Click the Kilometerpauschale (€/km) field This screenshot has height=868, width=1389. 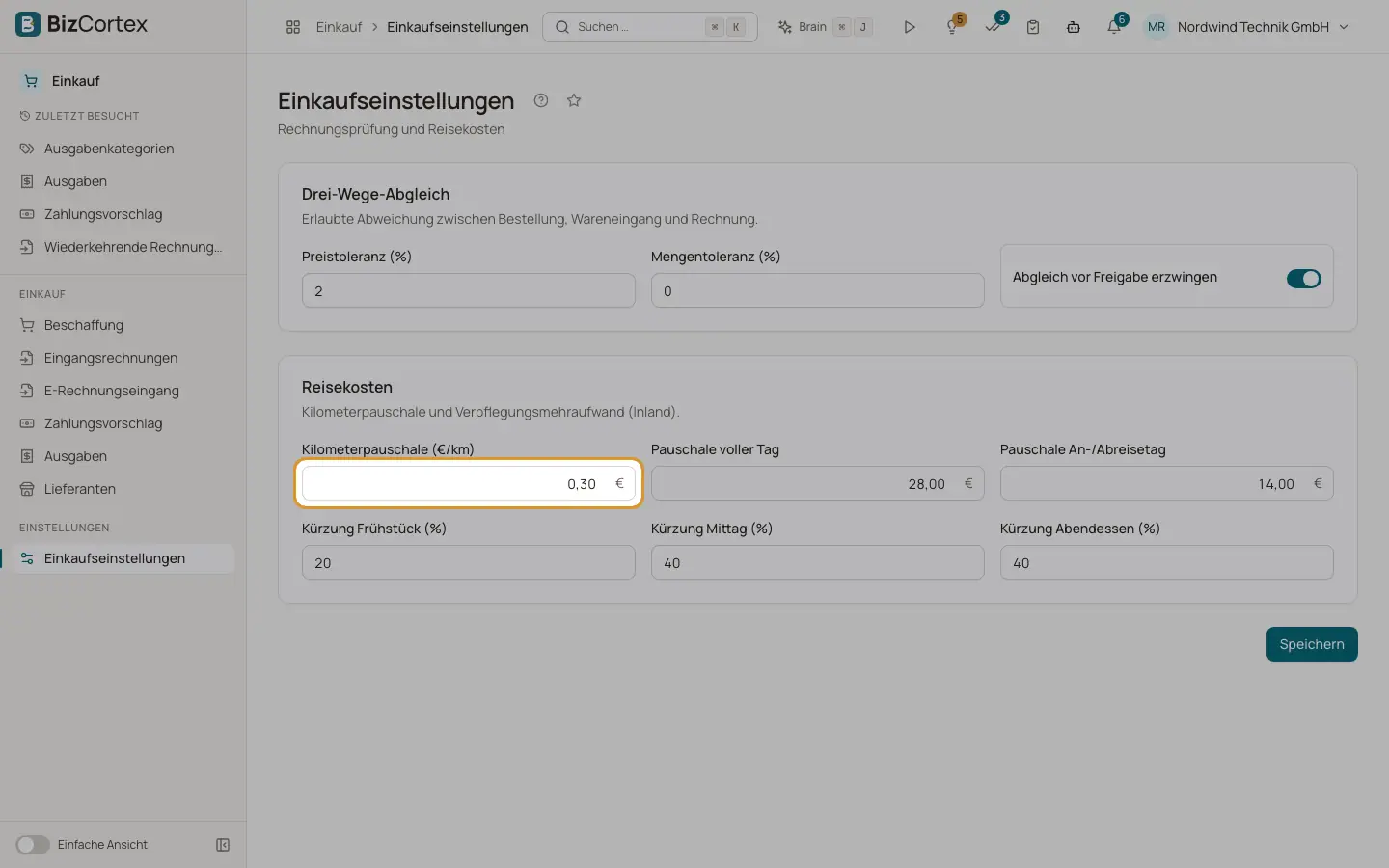tap(469, 483)
